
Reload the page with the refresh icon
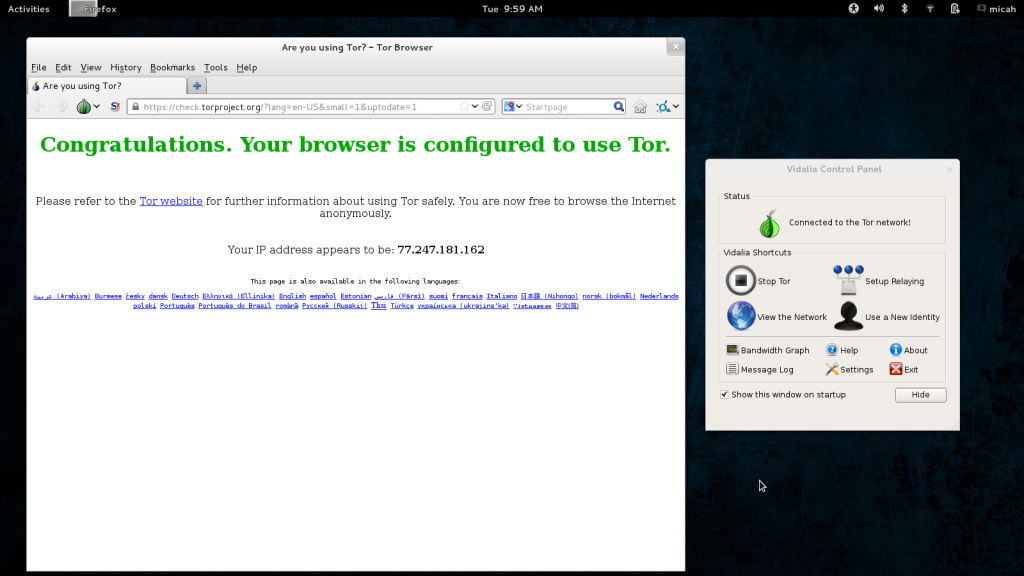click(x=487, y=106)
